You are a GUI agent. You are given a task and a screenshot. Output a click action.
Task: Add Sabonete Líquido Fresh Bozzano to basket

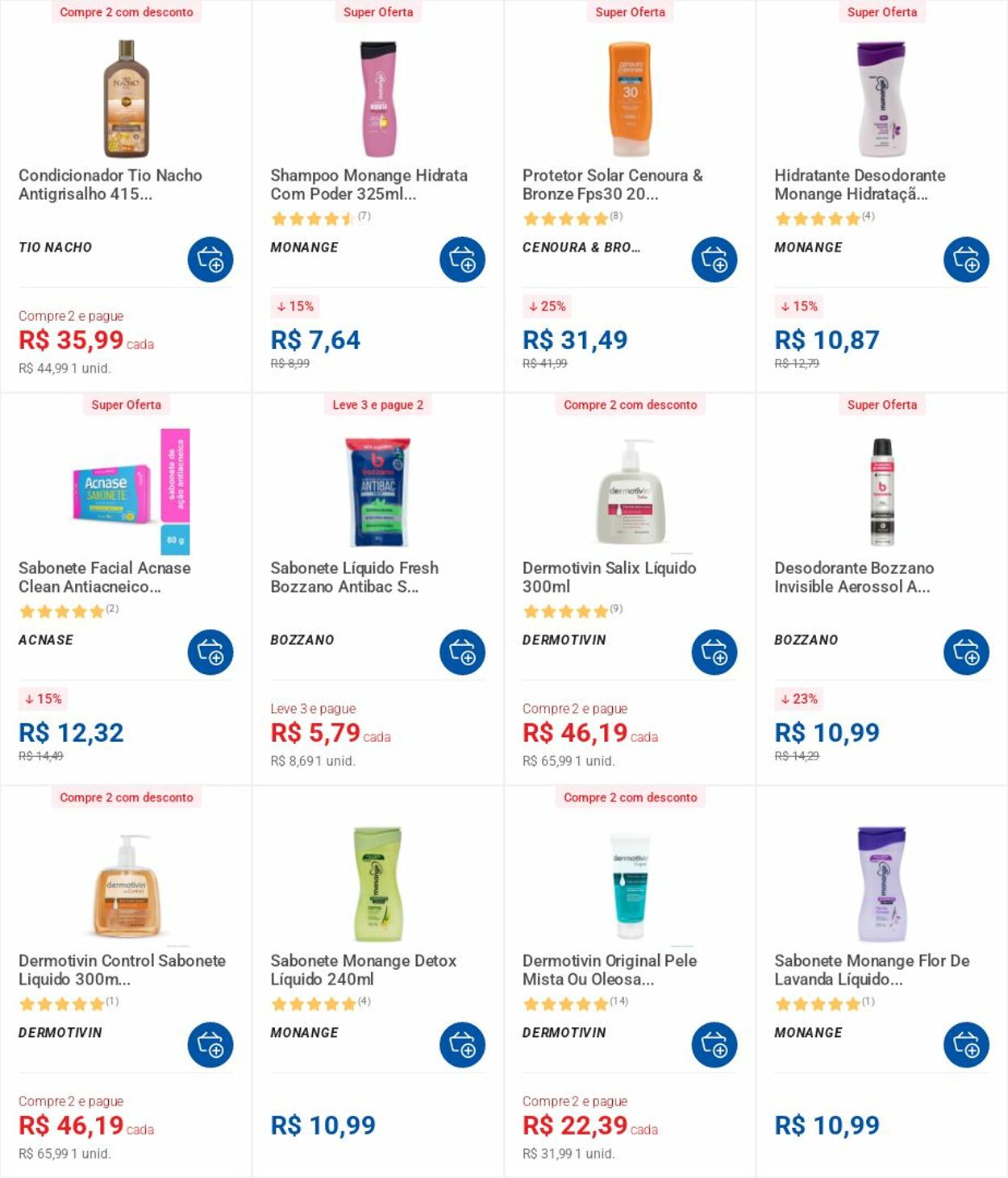pyautogui.click(x=462, y=652)
